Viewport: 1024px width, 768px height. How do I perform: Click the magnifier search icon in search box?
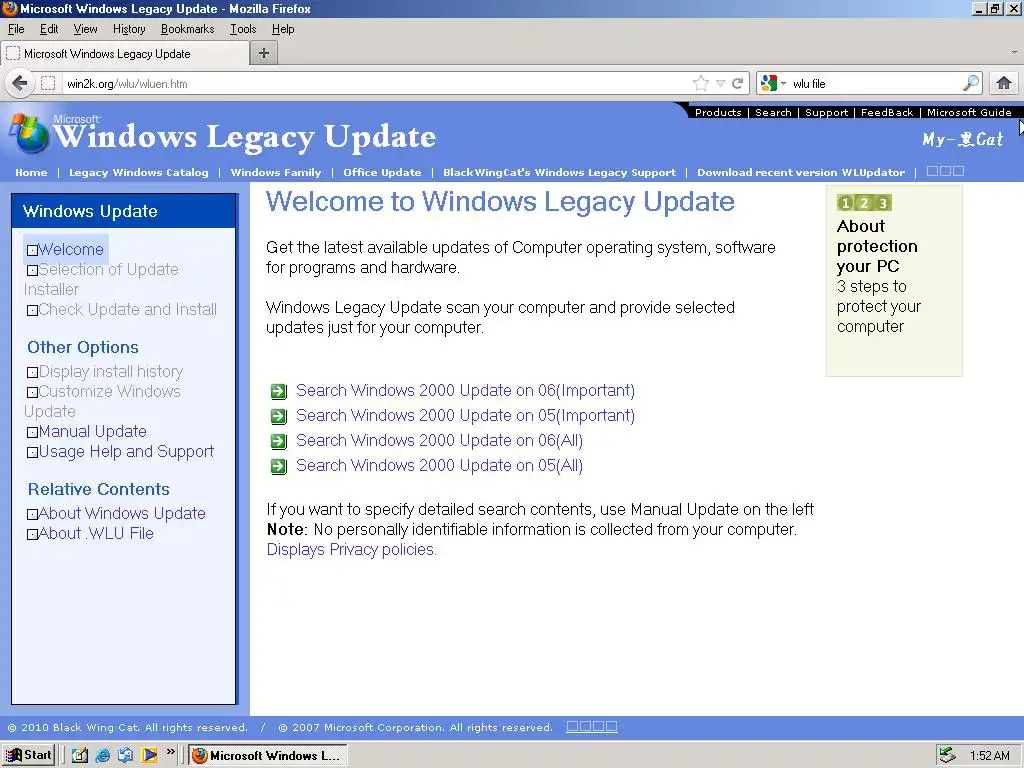click(x=970, y=83)
